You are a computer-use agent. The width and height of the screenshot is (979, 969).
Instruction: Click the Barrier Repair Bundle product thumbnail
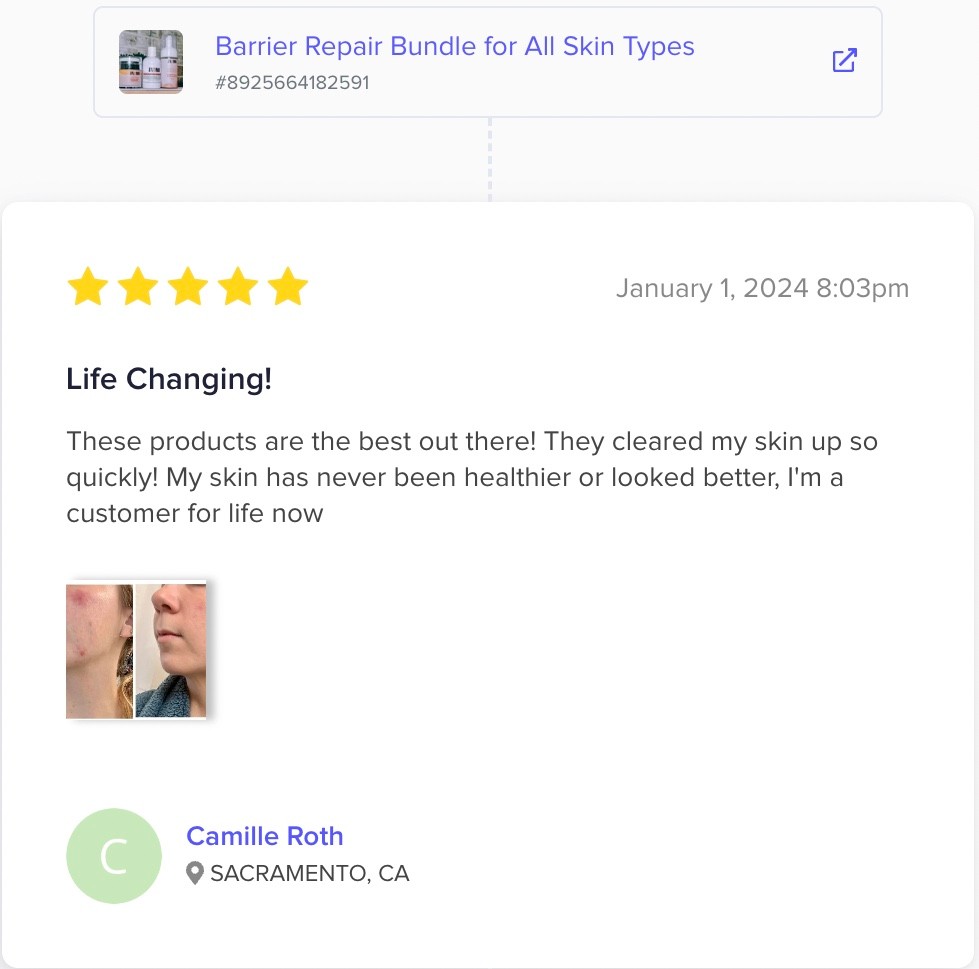click(x=151, y=62)
